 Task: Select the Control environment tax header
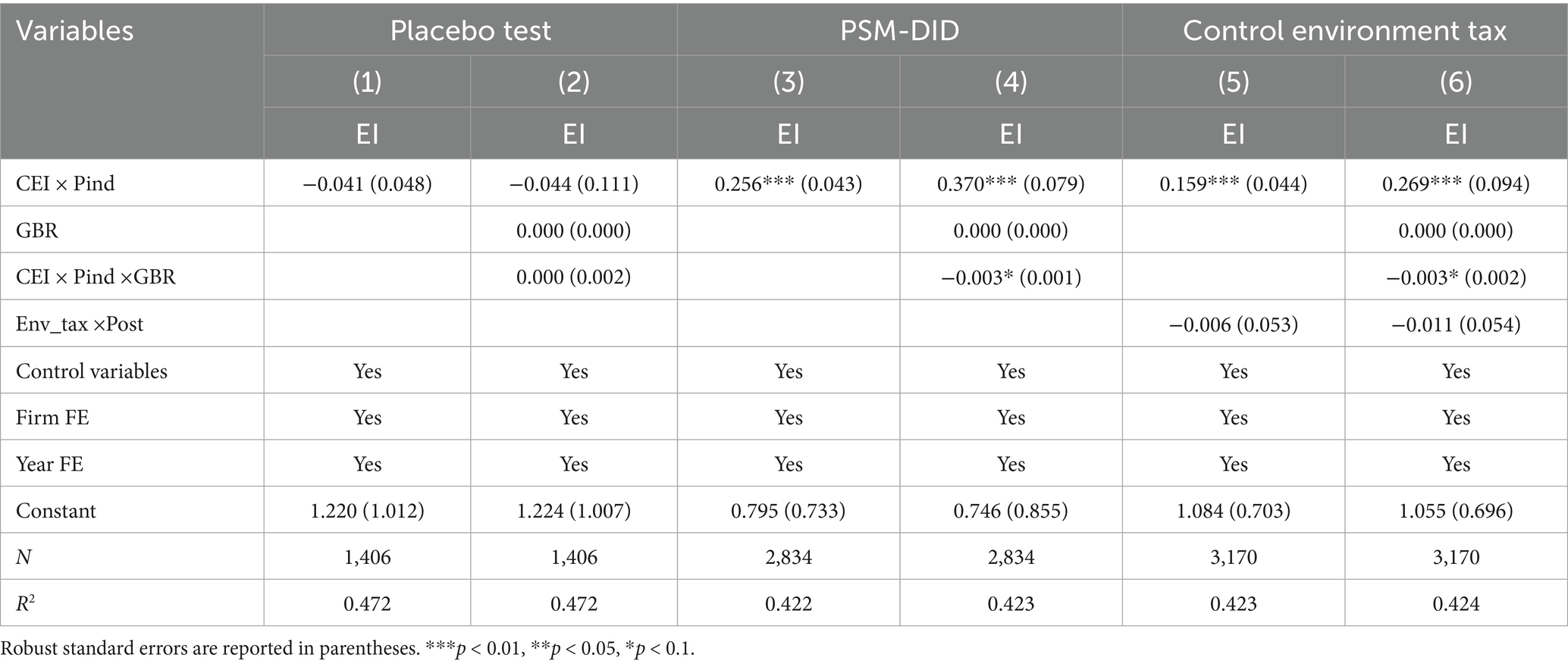[x=1344, y=31]
